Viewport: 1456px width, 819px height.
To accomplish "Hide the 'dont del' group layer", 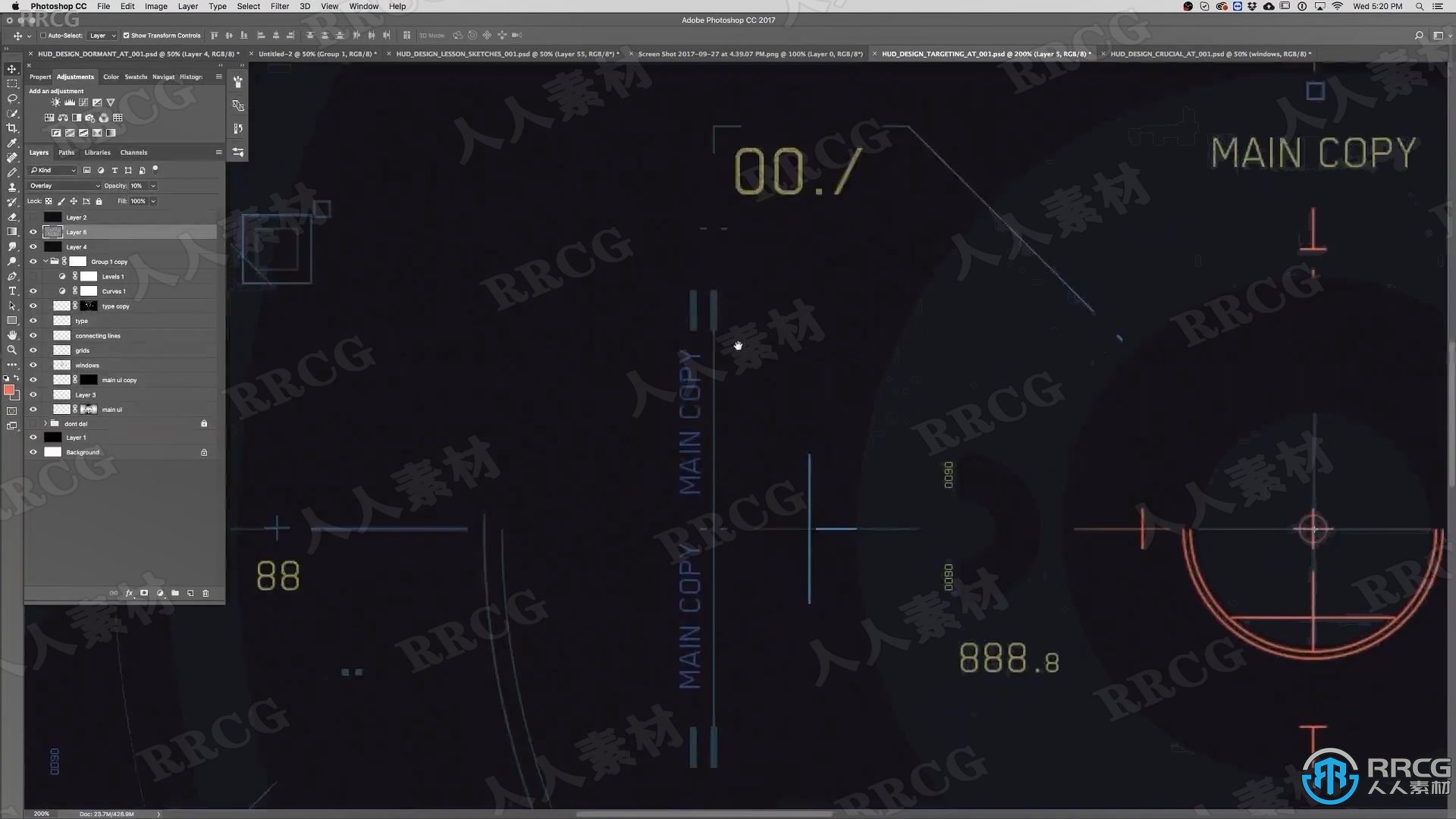I will [x=33, y=423].
